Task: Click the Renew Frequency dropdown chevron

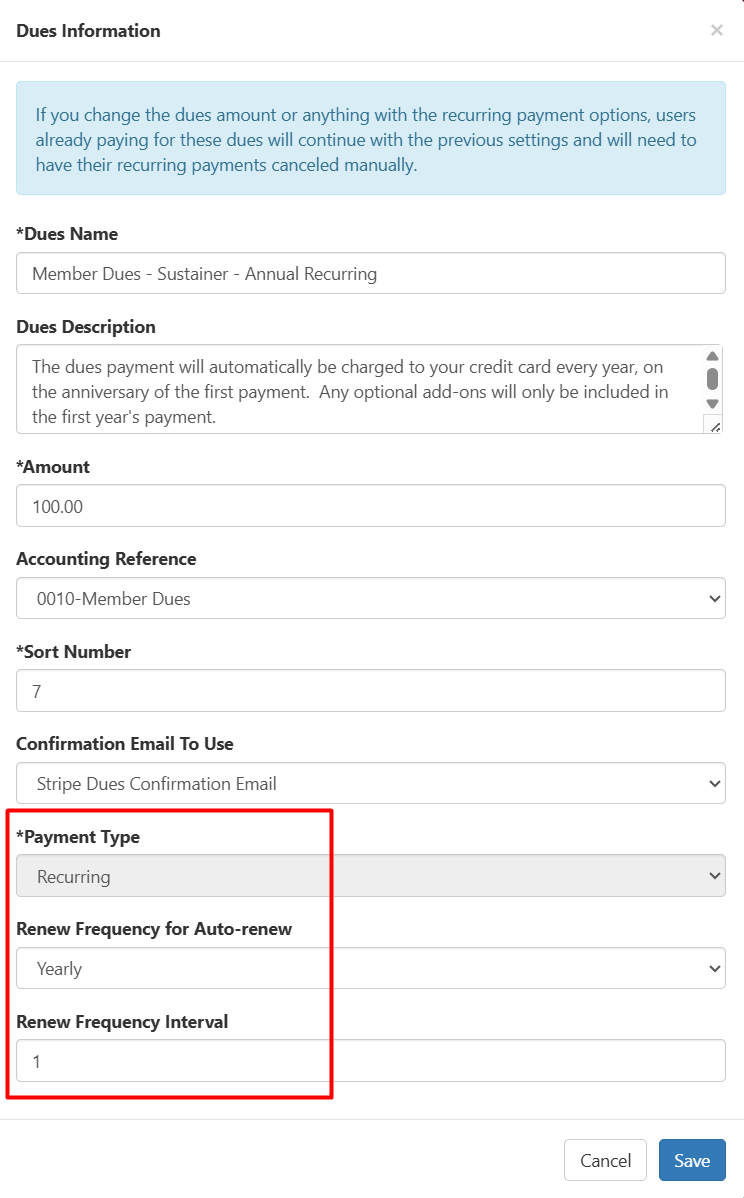Action: click(x=716, y=968)
